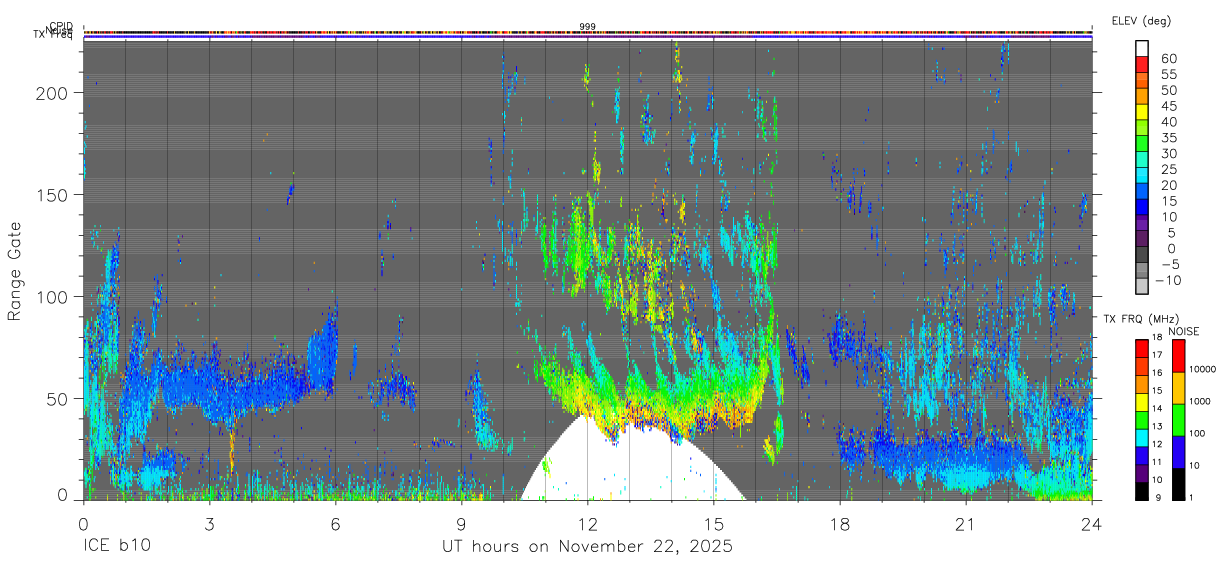
Task: Click the light gray bottom segment of the ELEV bar
Action: pyautogui.click(x=1143, y=285)
